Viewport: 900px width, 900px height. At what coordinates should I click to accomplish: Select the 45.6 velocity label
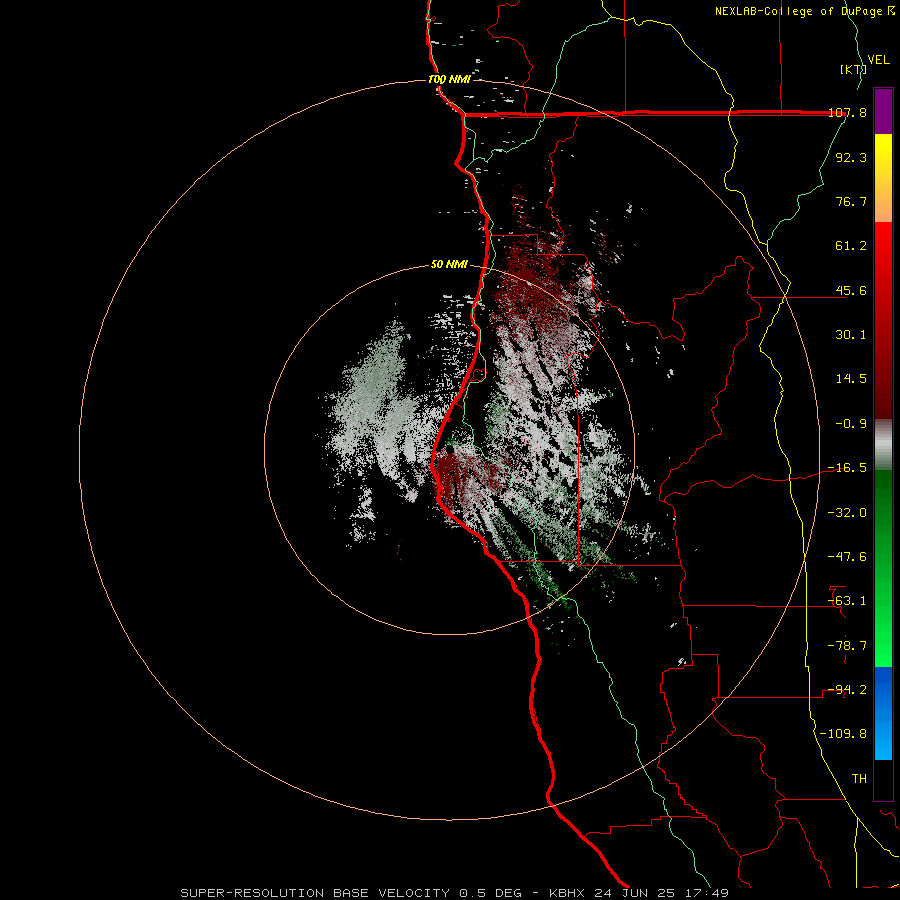pyautogui.click(x=851, y=290)
